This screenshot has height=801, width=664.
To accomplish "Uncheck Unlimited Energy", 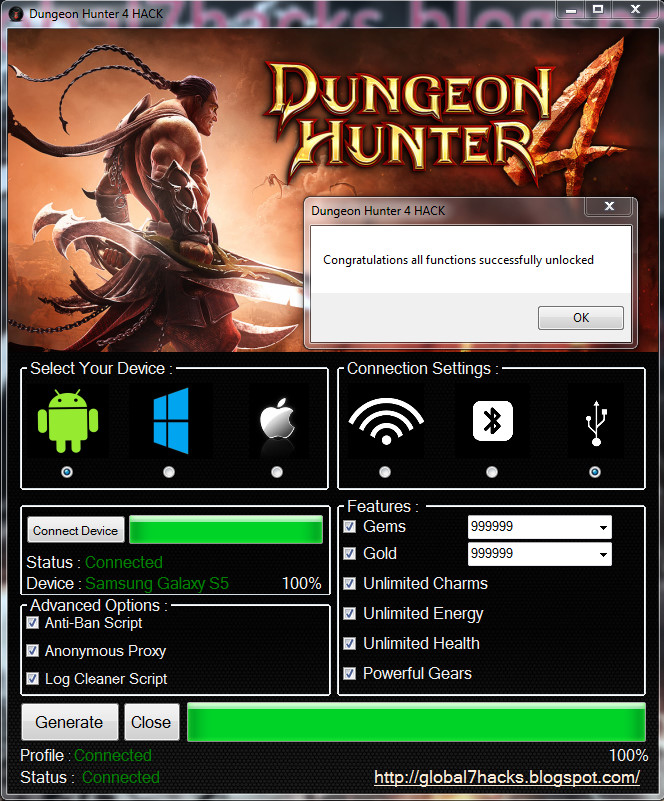I will [350, 614].
